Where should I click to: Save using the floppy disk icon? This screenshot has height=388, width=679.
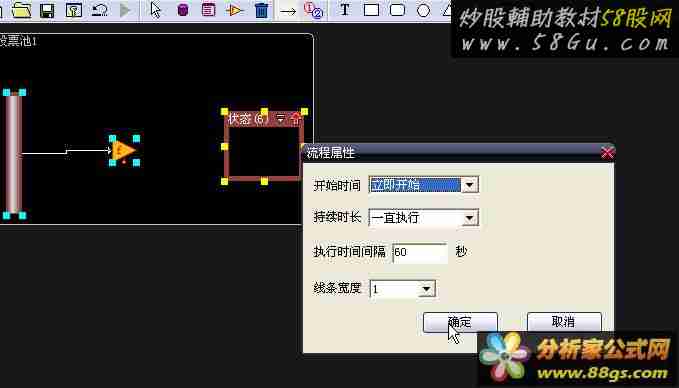coord(47,10)
